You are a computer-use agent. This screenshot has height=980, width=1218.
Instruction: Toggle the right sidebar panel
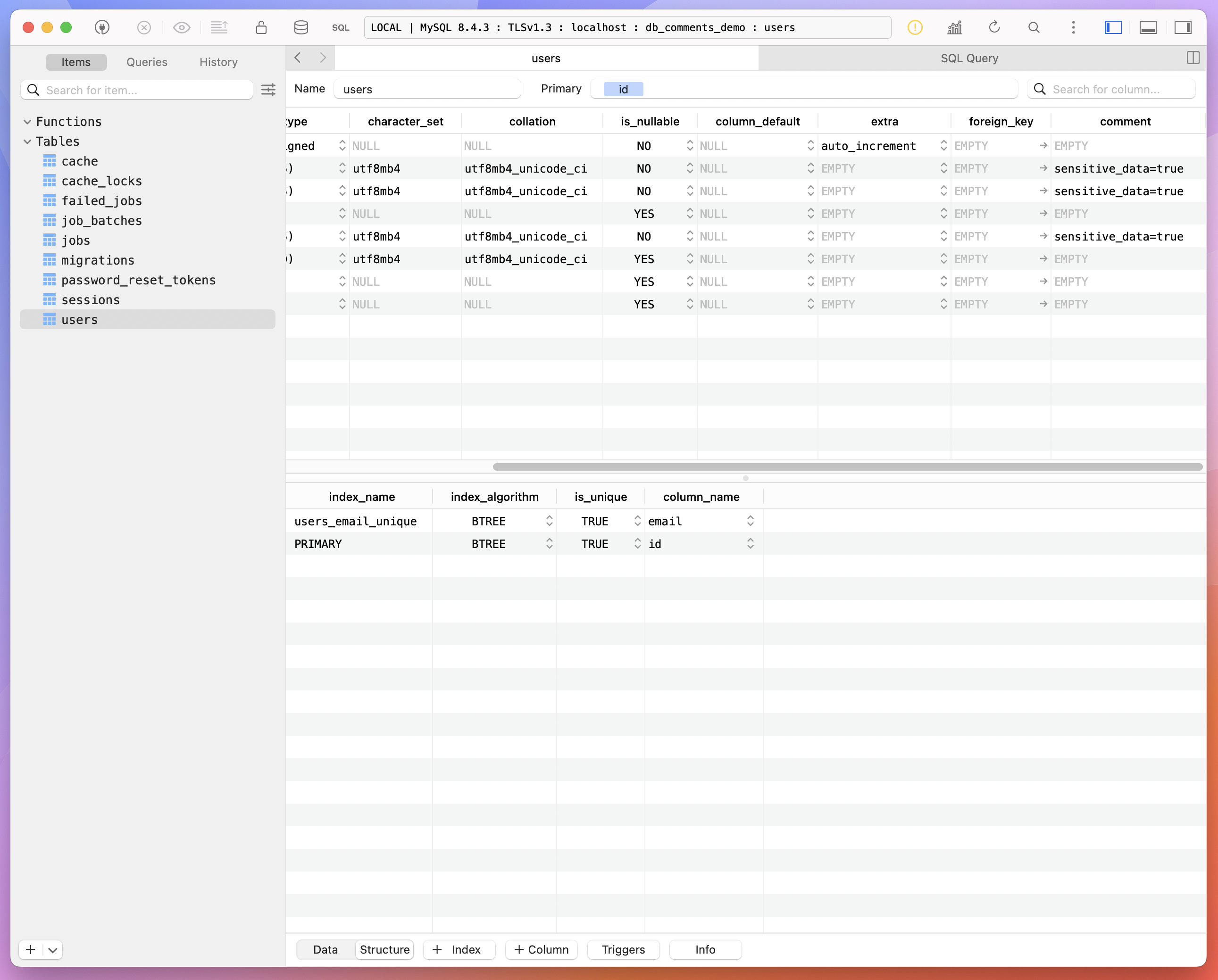(1183, 27)
